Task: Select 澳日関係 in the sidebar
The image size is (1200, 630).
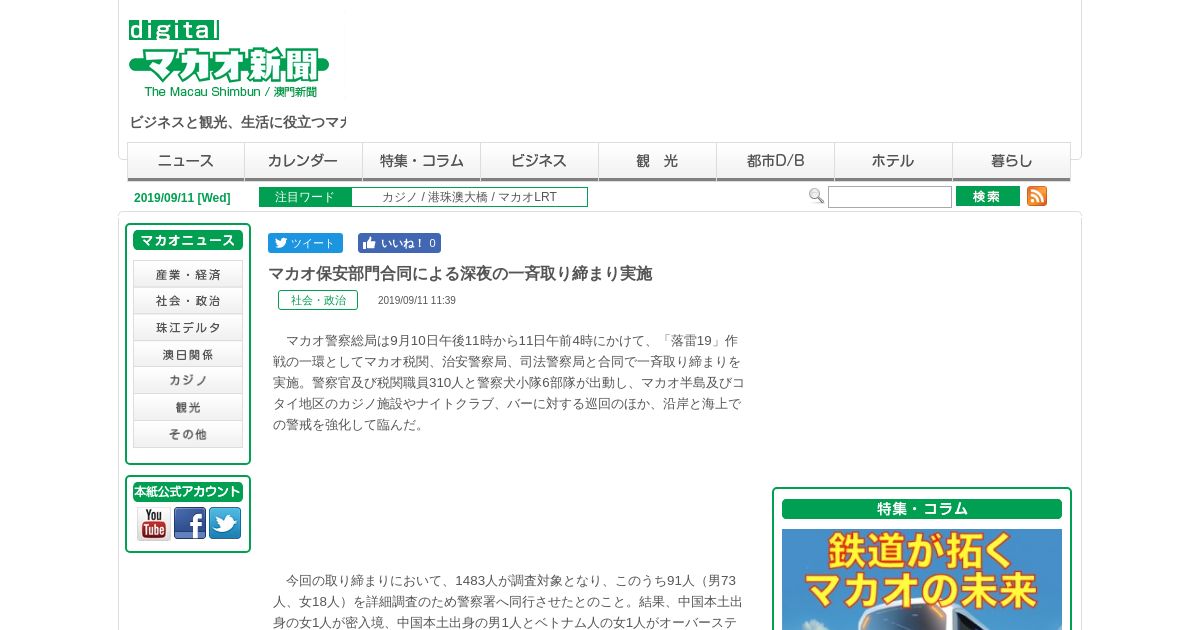Action: click(188, 354)
